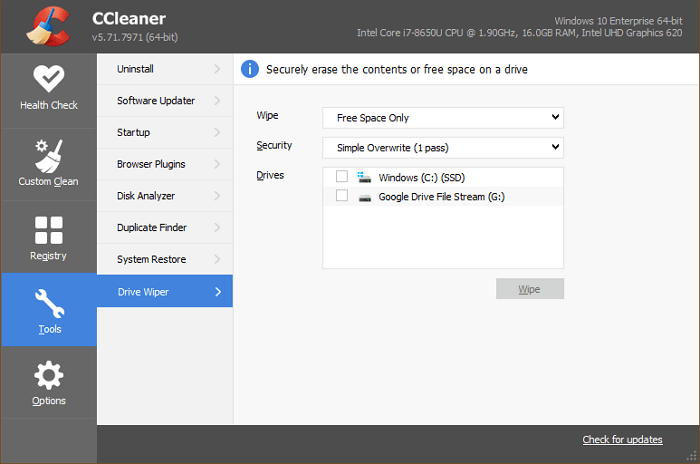
Task: Click the Tools label
Action: (x=50, y=329)
